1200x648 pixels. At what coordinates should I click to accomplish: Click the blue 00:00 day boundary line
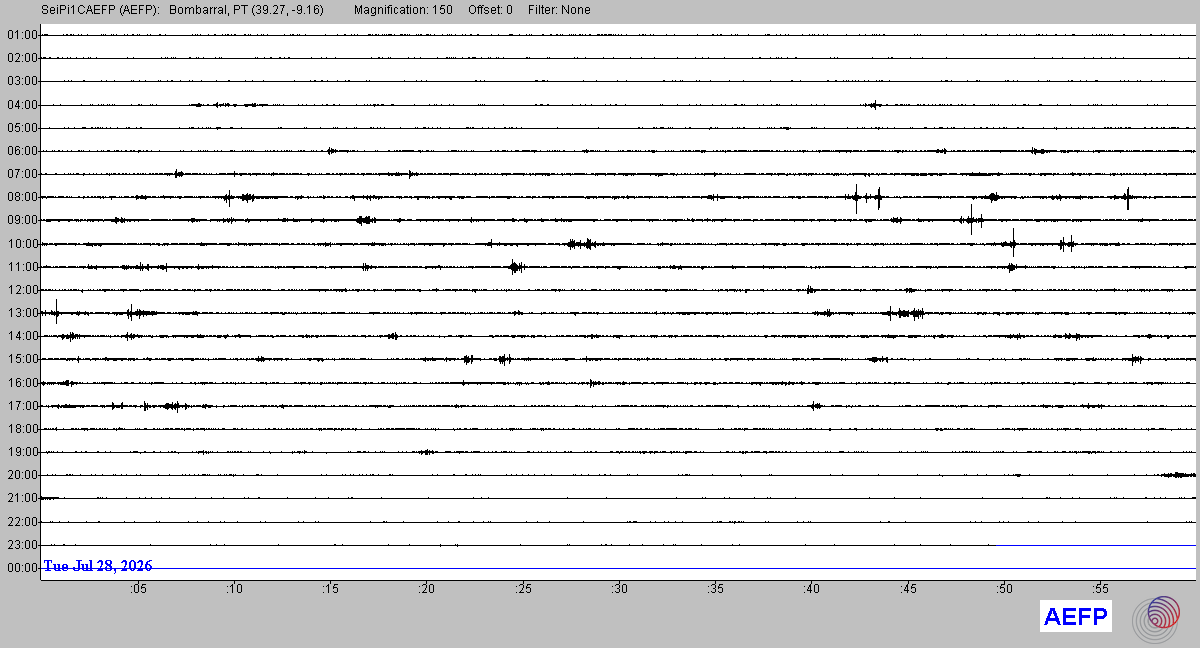(619, 568)
